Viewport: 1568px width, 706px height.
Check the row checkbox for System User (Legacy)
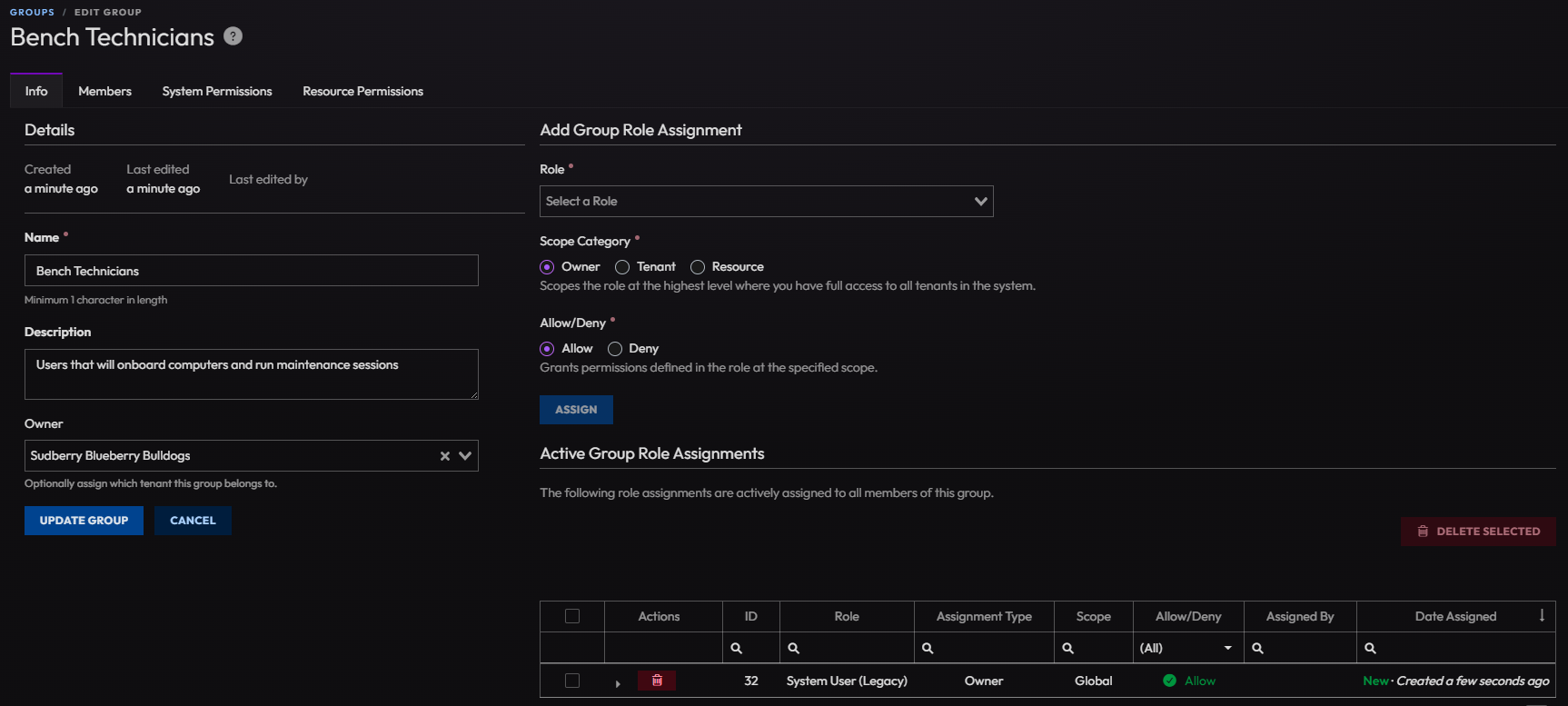tap(572, 681)
